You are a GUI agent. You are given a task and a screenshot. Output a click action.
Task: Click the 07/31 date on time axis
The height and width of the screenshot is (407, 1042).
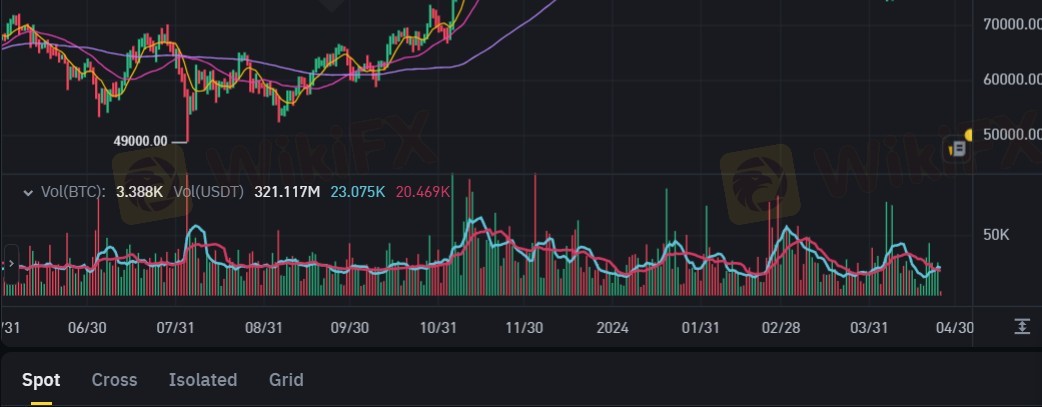[x=174, y=328]
